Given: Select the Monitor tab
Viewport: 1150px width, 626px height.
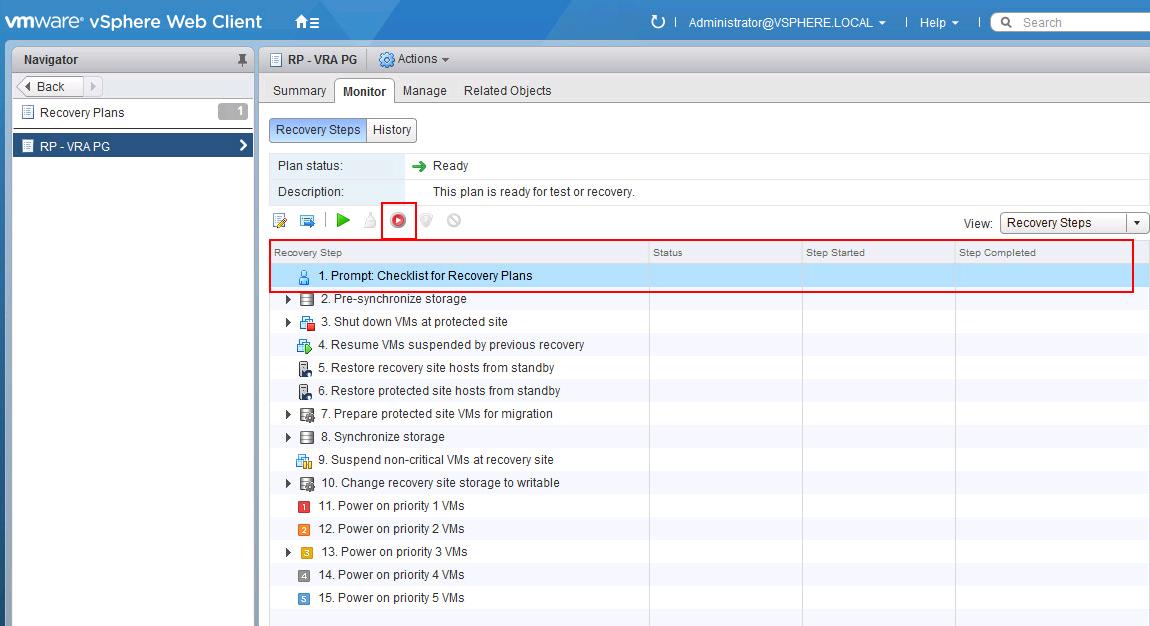Looking at the screenshot, I should tap(365, 91).
